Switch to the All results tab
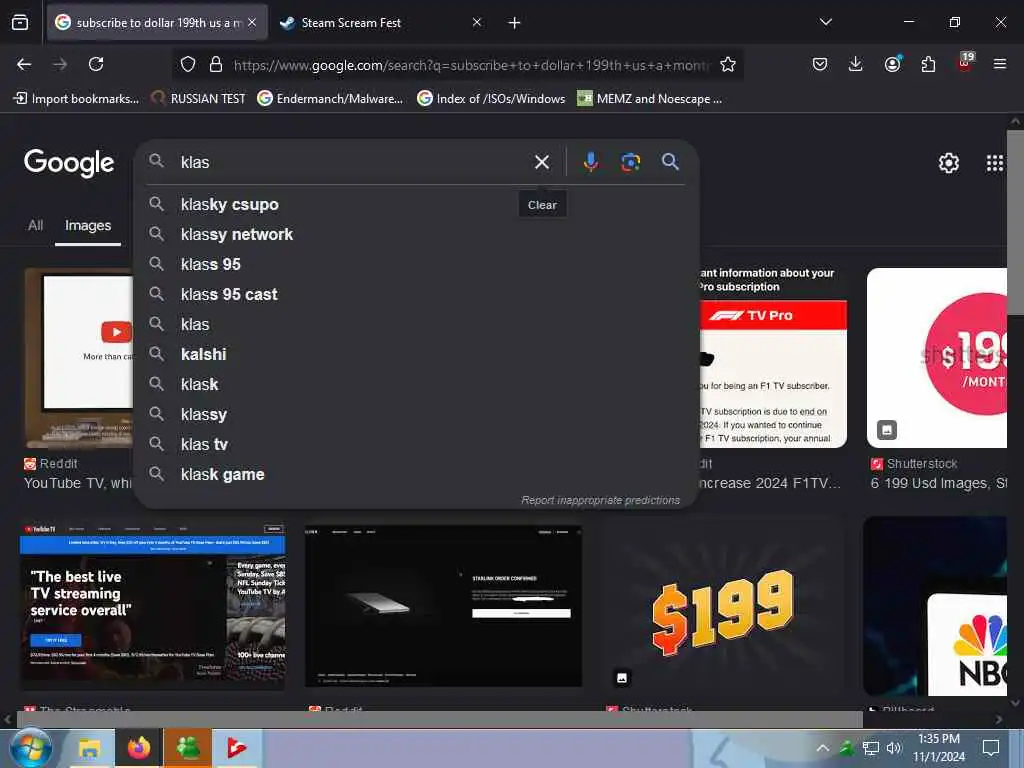 (35, 225)
